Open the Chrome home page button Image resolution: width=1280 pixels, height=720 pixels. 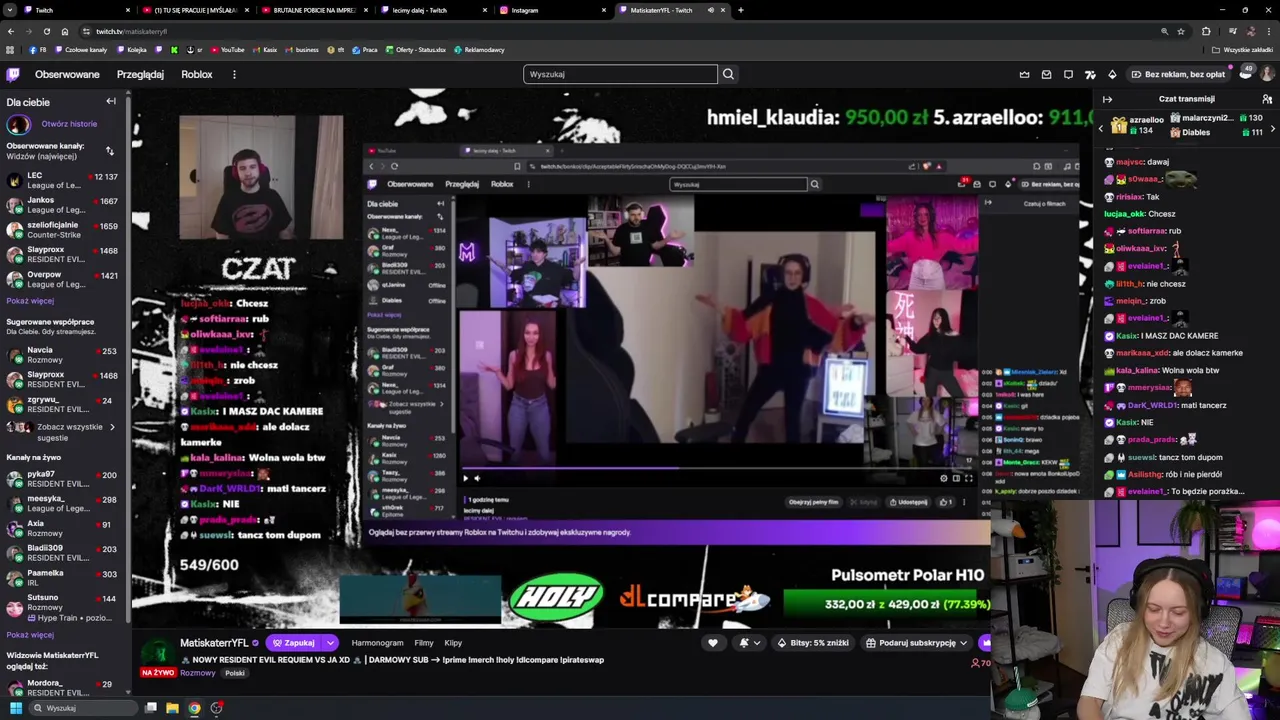tap(65, 31)
